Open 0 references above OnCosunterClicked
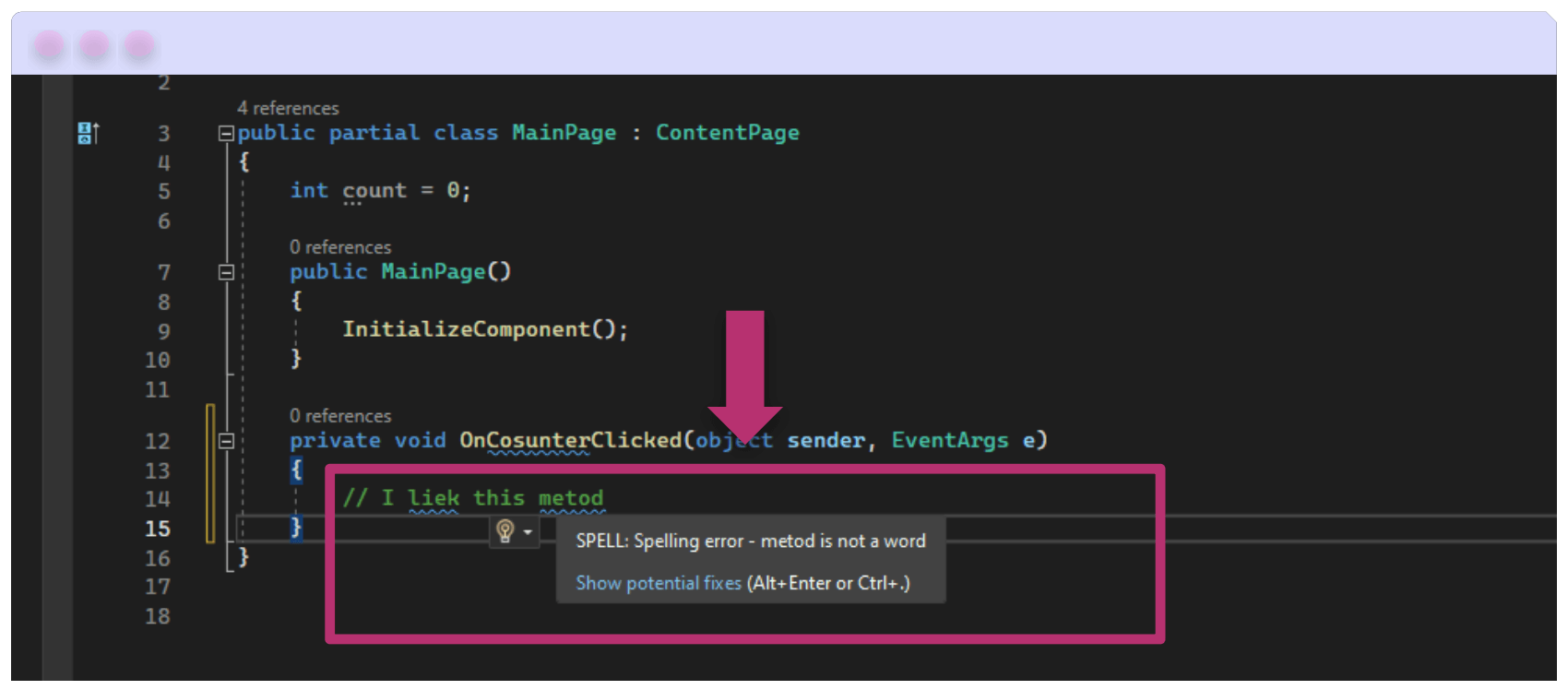 click(340, 416)
